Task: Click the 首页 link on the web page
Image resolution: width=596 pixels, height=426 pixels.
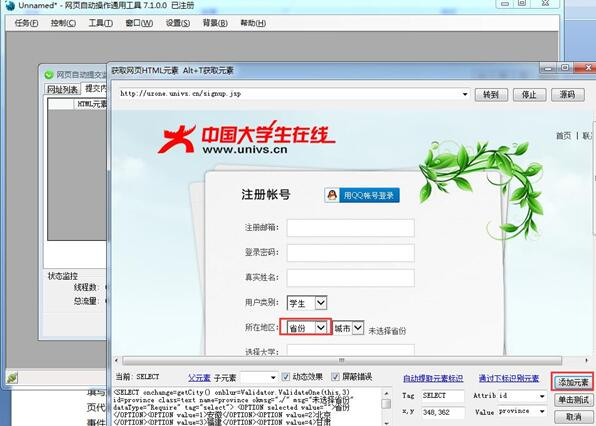Action: (x=563, y=136)
